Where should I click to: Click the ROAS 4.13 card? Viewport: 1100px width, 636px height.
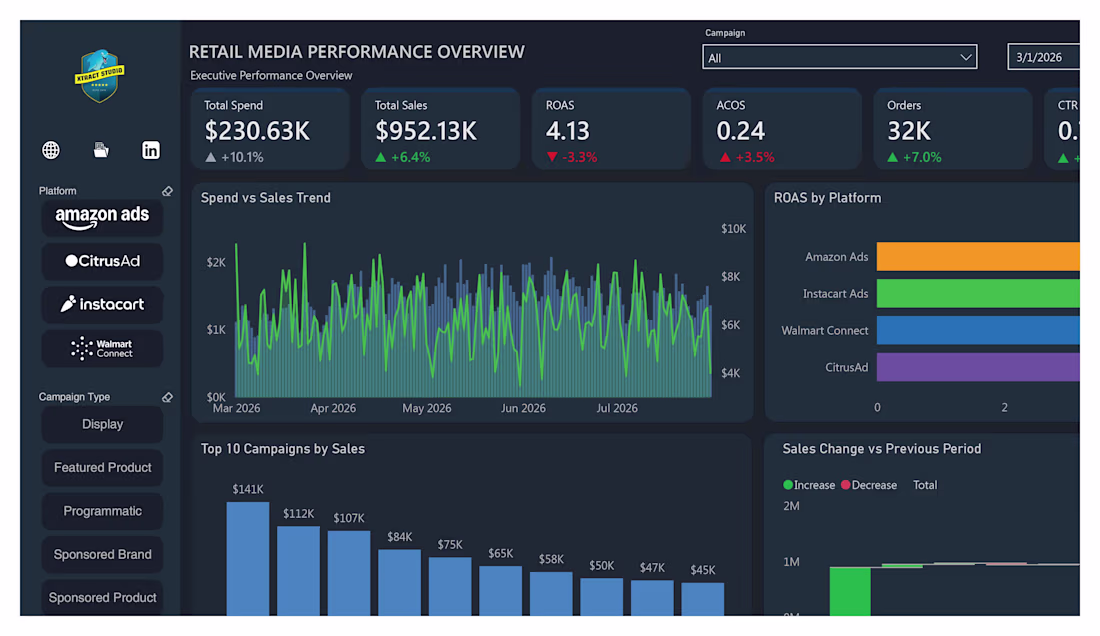pos(612,129)
